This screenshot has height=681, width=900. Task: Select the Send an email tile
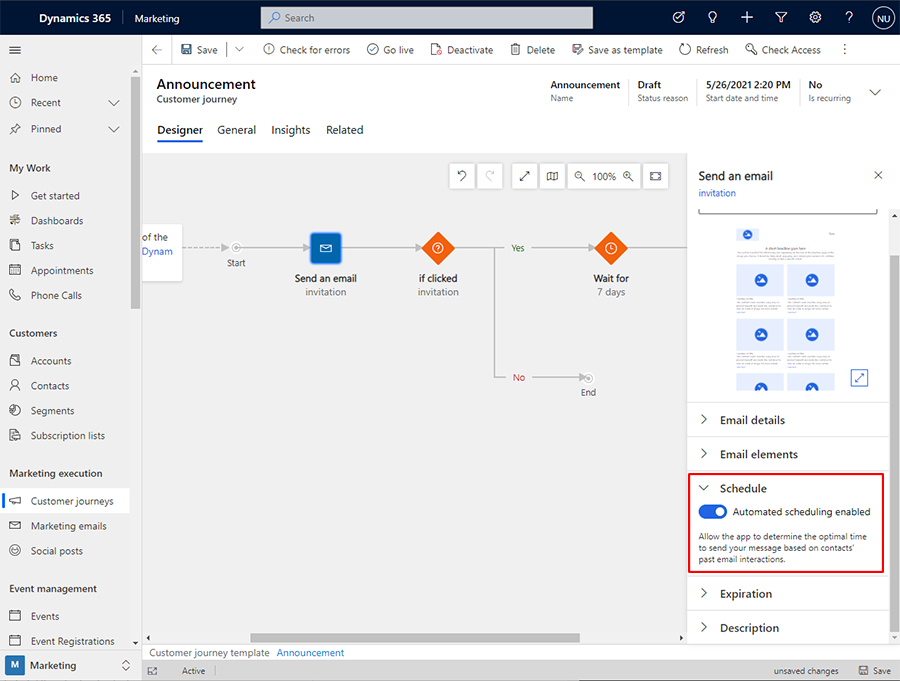[325, 248]
